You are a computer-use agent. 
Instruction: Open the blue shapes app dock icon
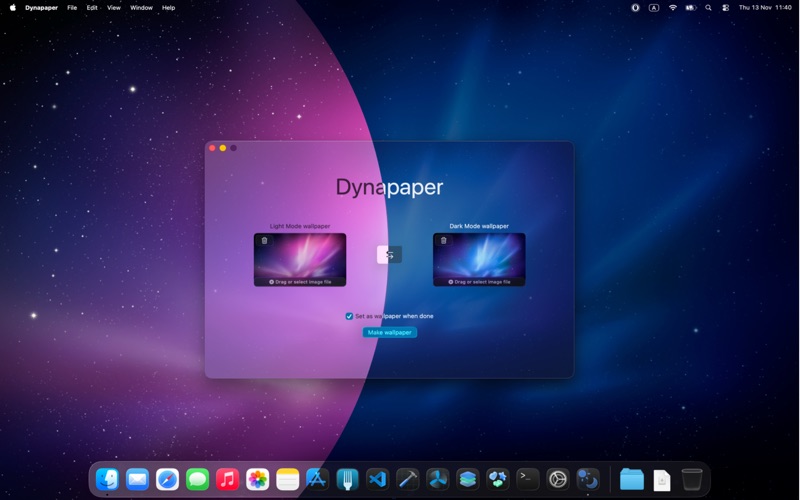(497, 480)
